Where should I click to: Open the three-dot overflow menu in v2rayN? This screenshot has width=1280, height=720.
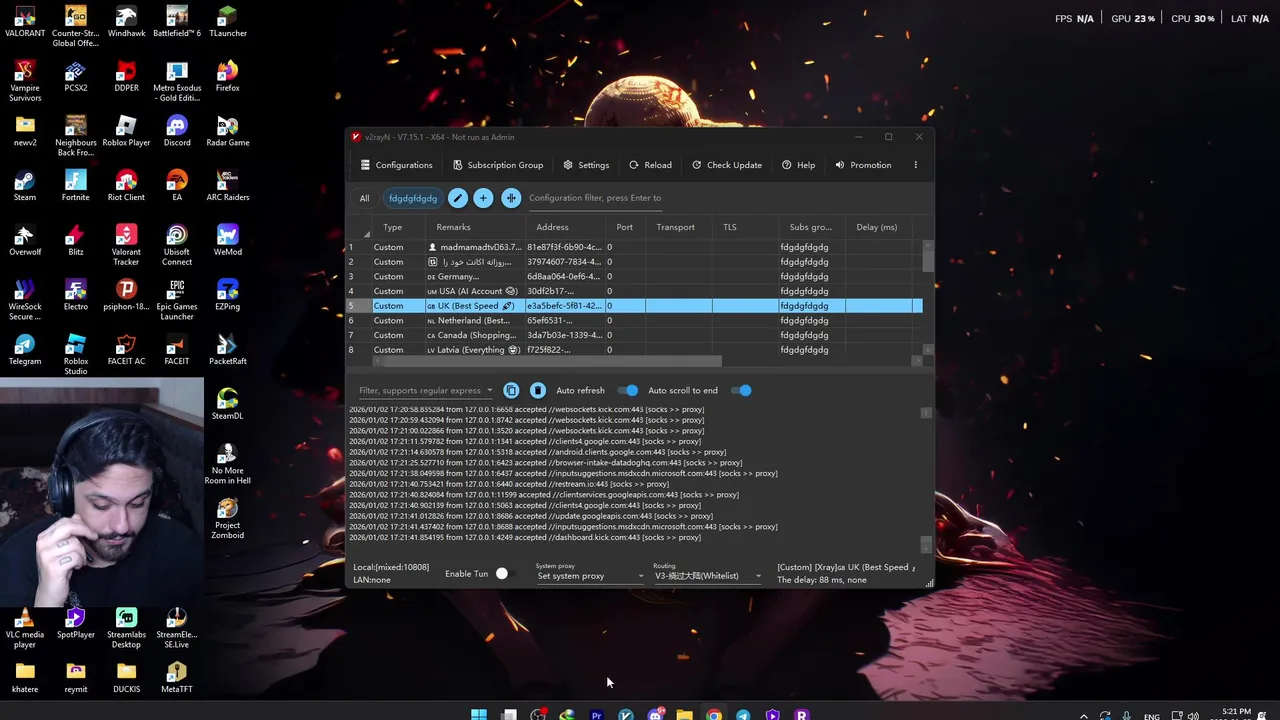(915, 165)
